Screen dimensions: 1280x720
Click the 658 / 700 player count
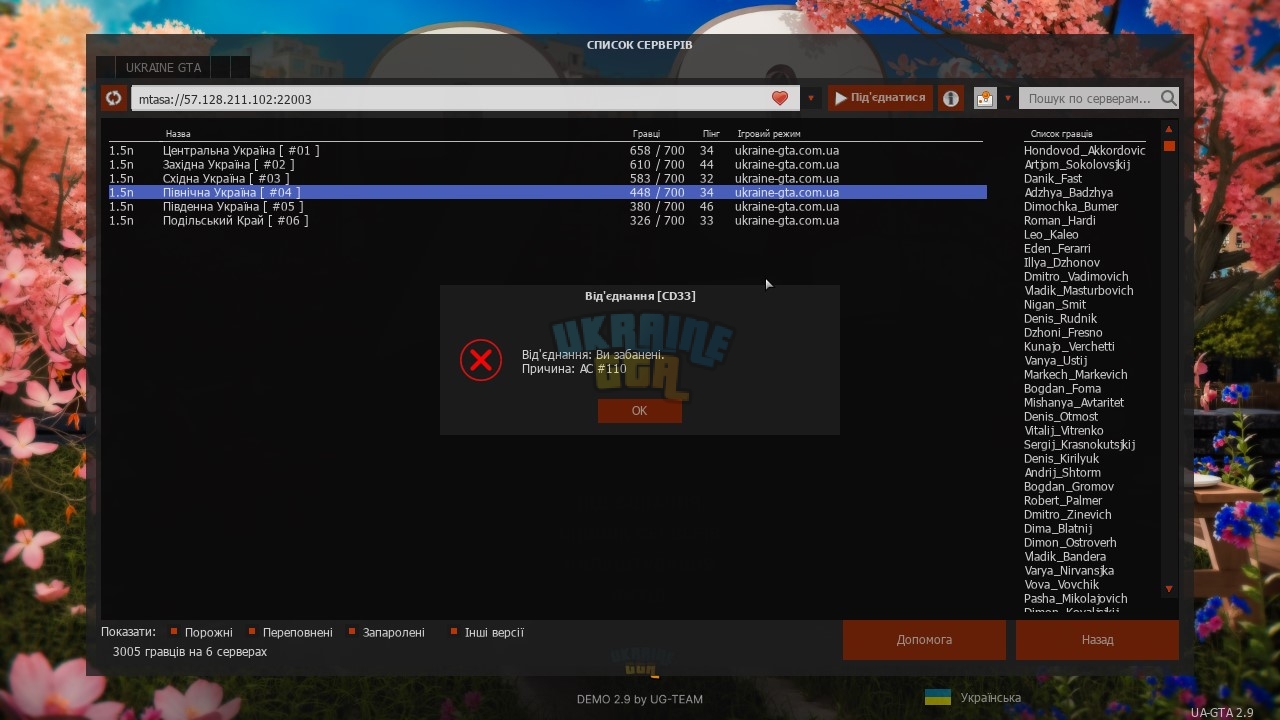pos(657,151)
